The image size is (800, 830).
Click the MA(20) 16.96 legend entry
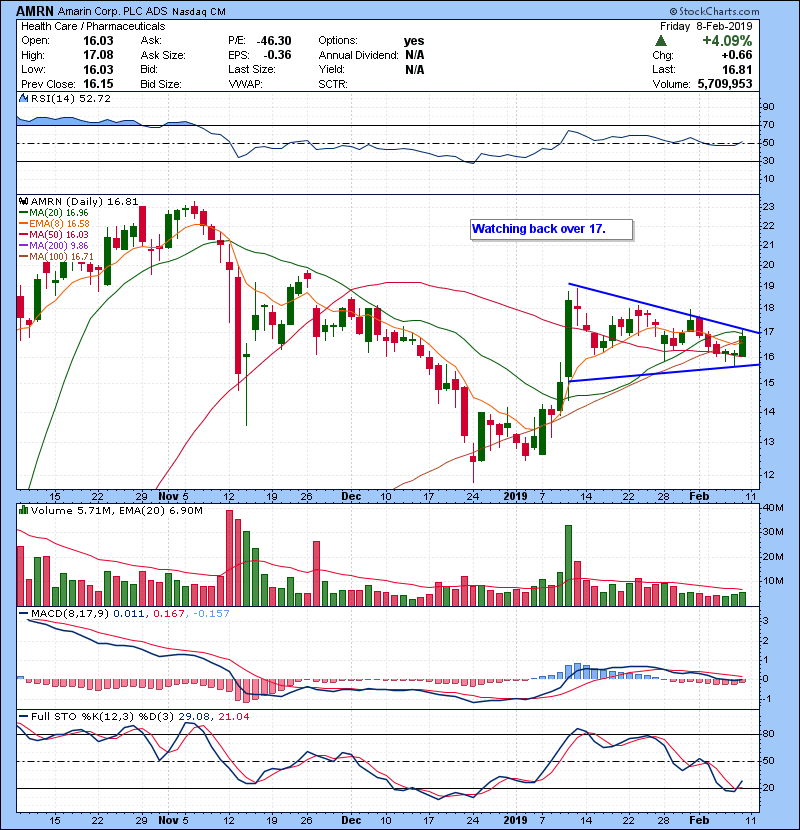coord(54,213)
